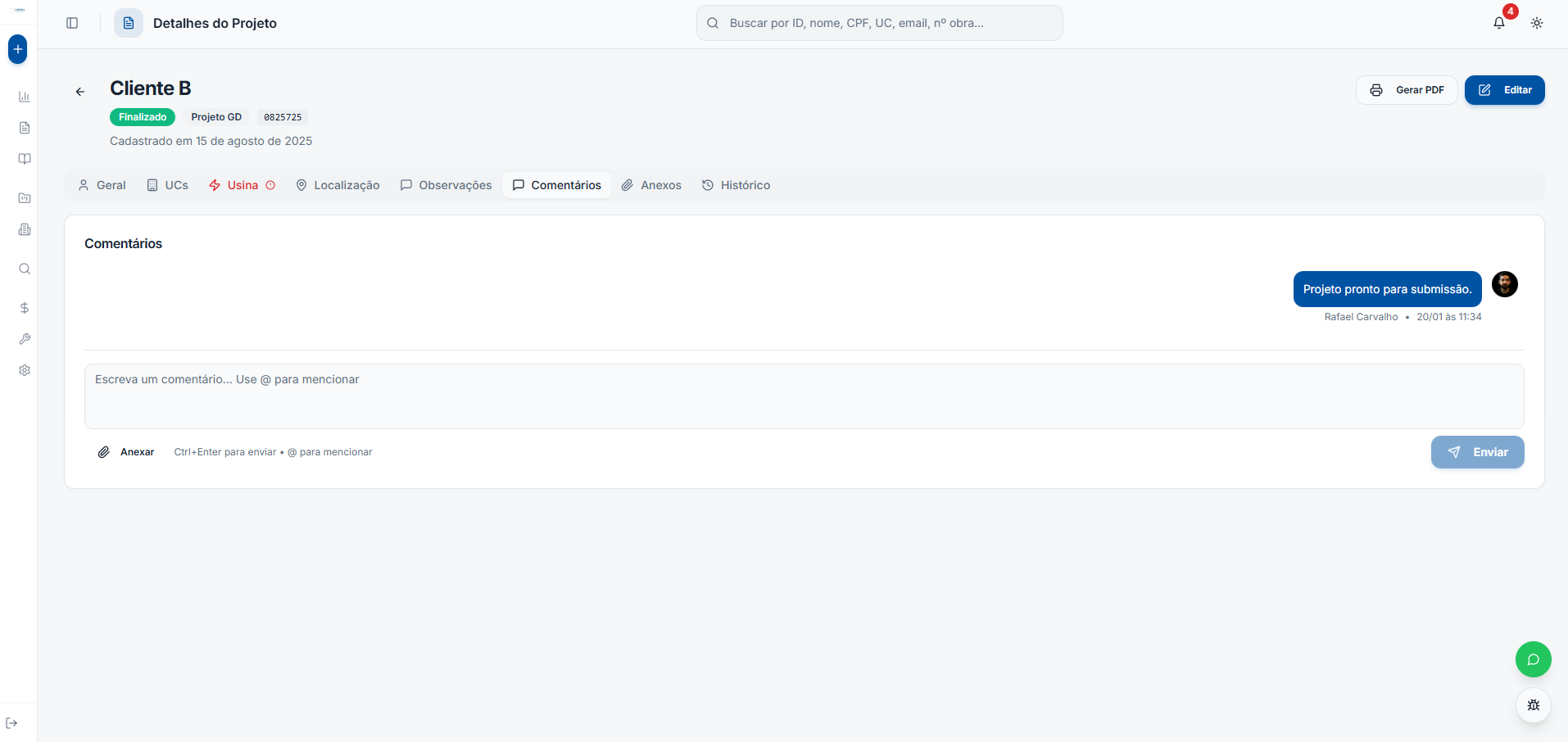Go back using the left arrow
Viewport: 1568px width, 742px height.
point(80,92)
